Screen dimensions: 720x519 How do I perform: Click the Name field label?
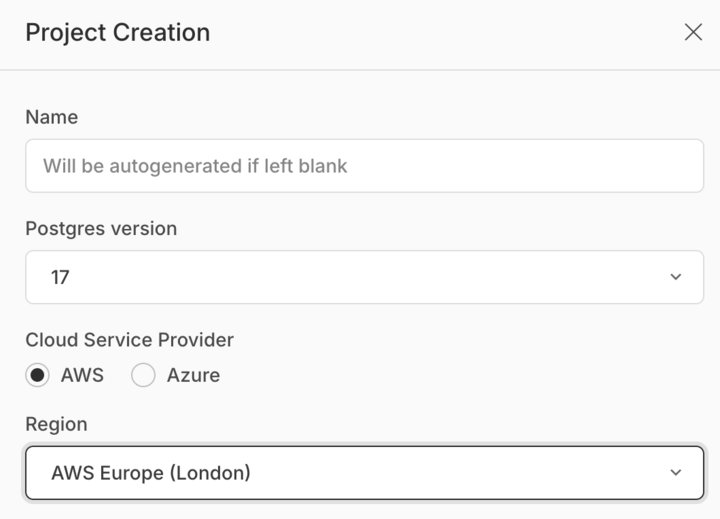click(x=51, y=117)
